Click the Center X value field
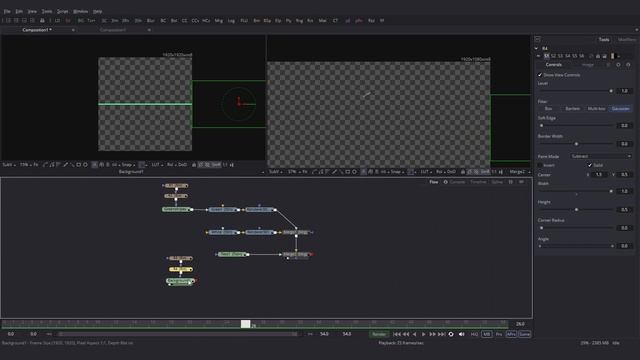This screenshot has height=360, width=640. 599,175
